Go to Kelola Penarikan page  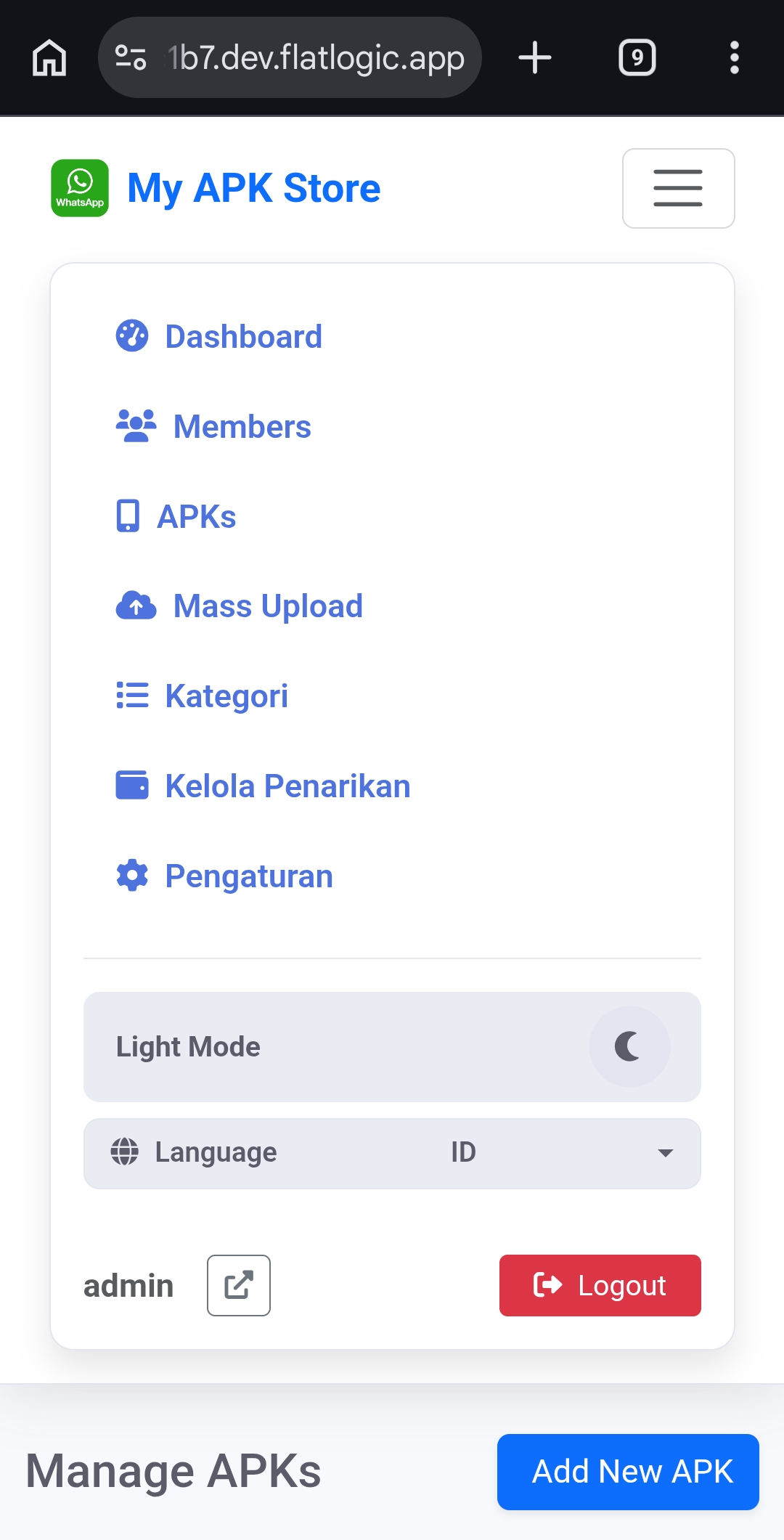(x=287, y=786)
